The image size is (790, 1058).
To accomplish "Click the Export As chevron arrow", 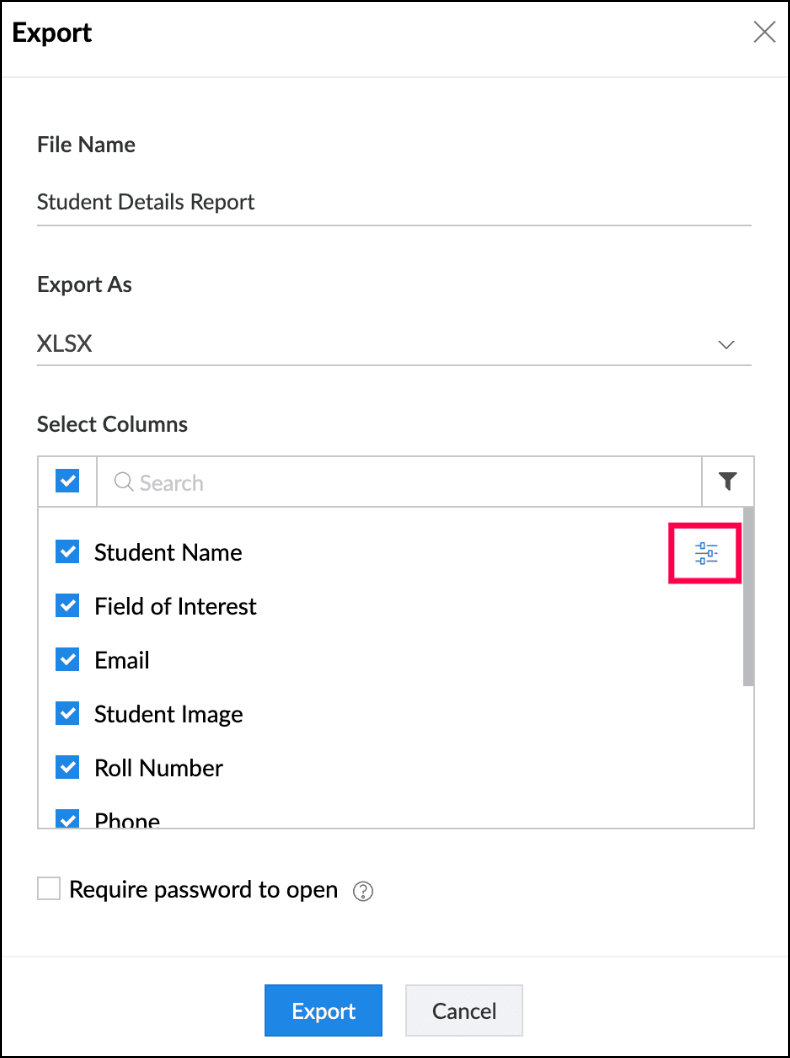I will coord(727,345).
